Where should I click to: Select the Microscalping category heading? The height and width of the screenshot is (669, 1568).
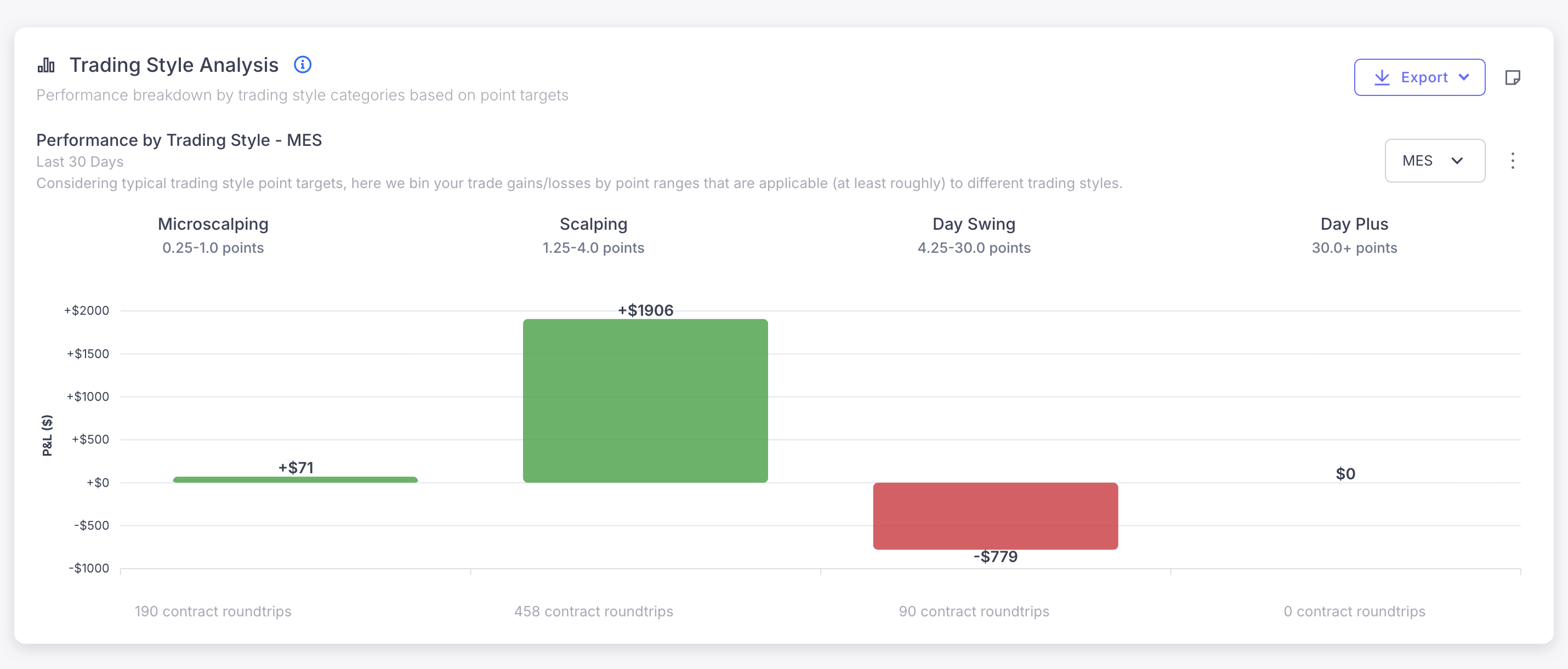click(x=213, y=224)
